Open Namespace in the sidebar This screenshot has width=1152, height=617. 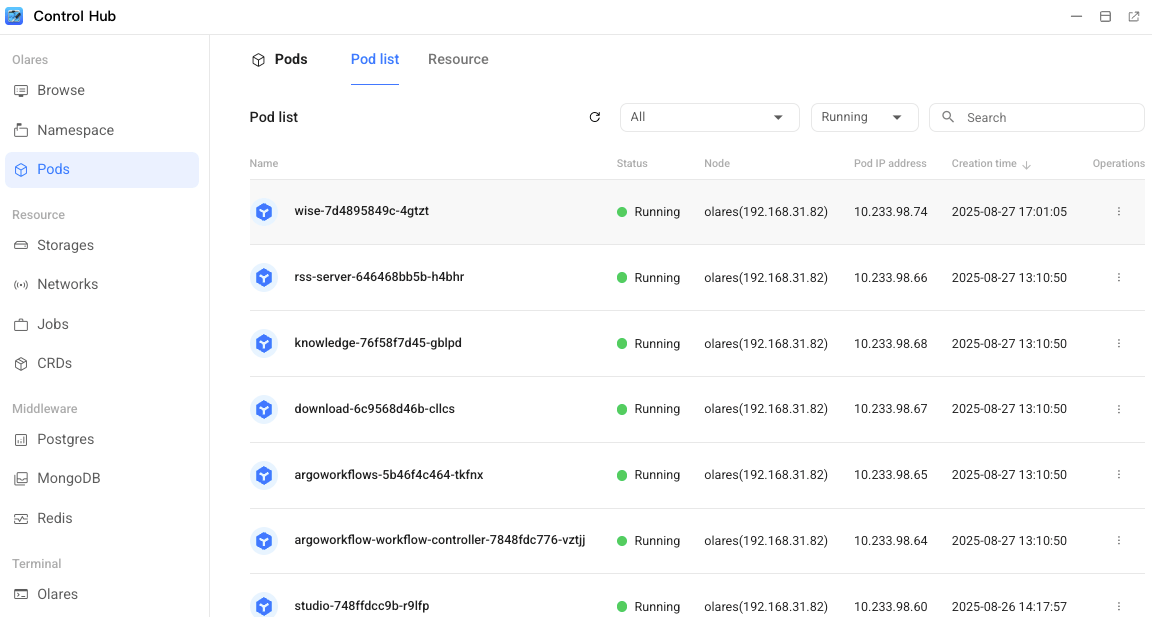coord(75,130)
